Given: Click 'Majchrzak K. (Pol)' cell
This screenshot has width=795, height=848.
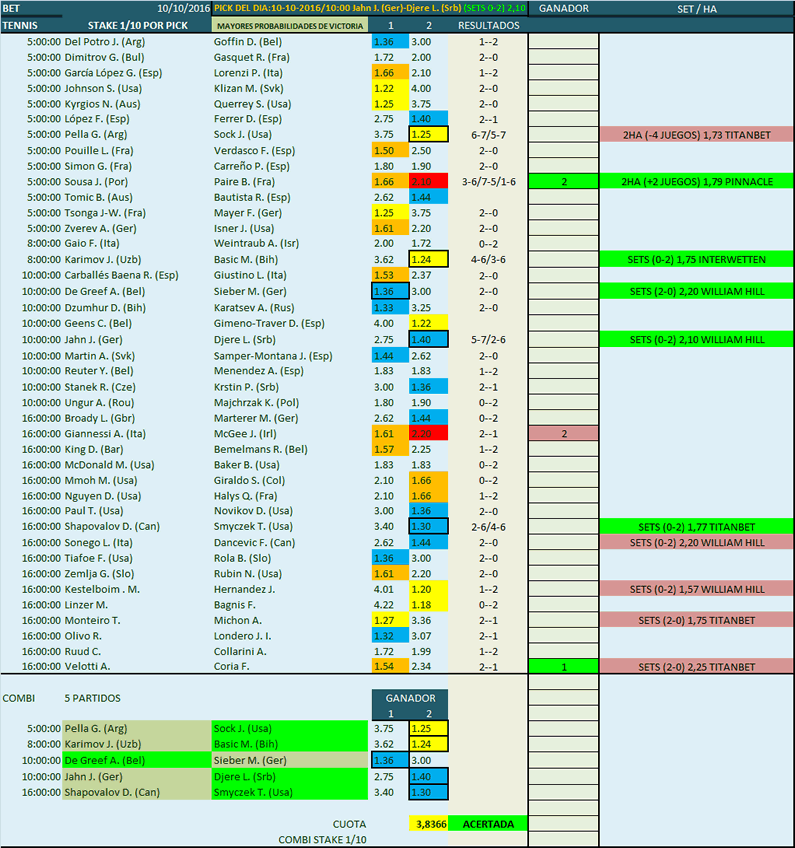Looking at the screenshot, I should [x=256, y=403].
